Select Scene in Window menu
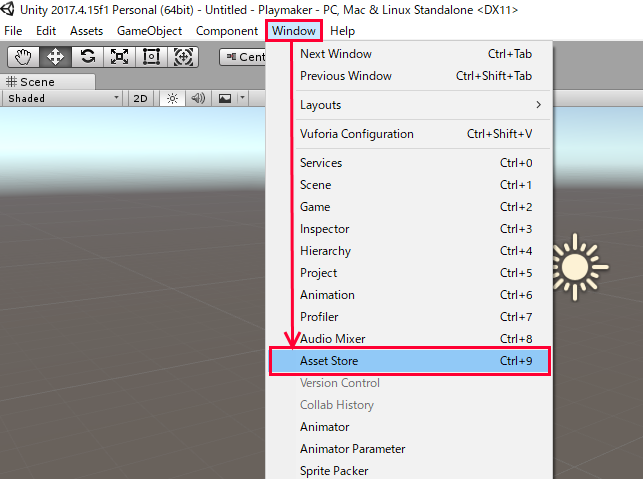 click(410, 185)
